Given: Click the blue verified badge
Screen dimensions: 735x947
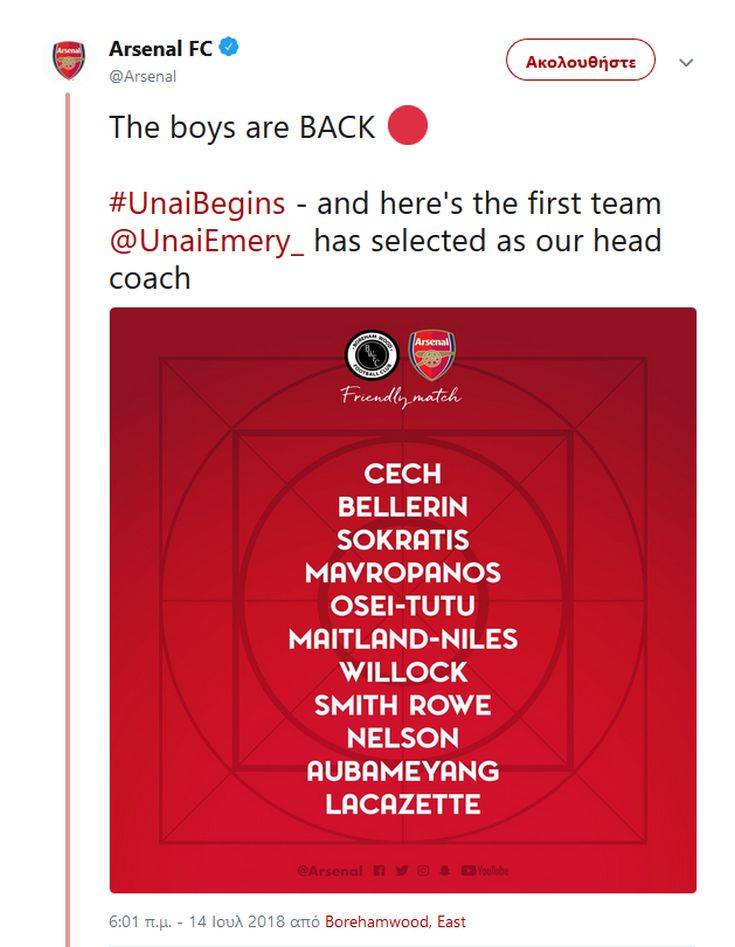Looking at the screenshot, I should (x=228, y=48).
